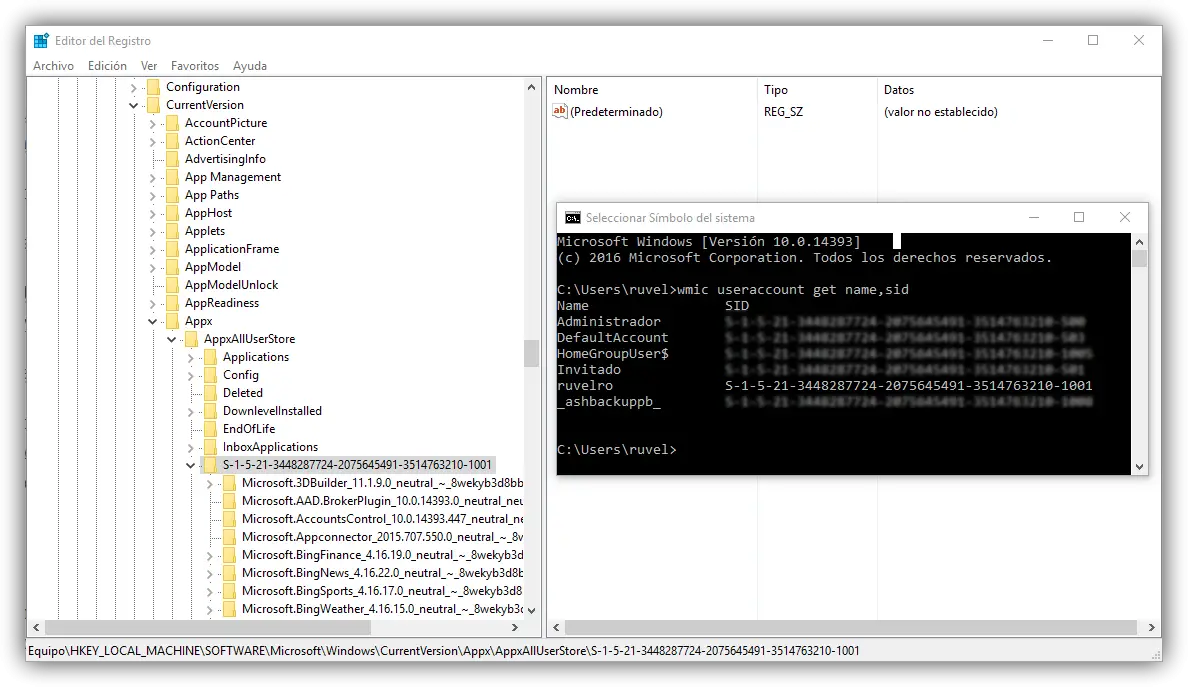Close the command prompt window
The image size is (1188, 687).
click(1125, 217)
